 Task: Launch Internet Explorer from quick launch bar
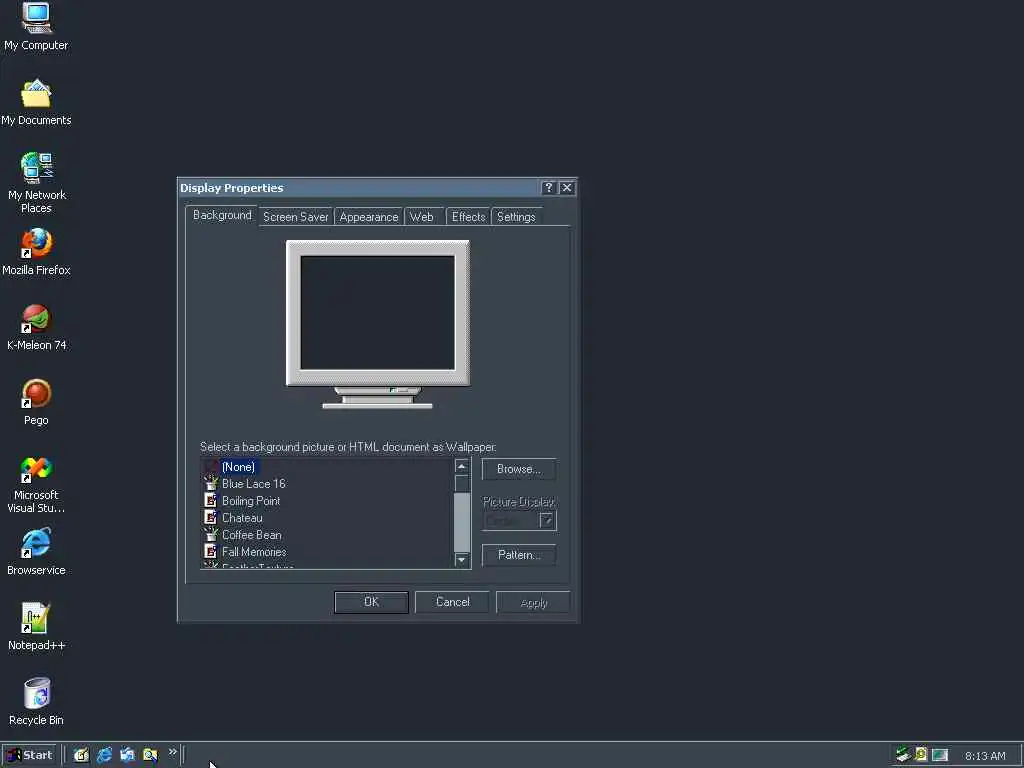click(x=104, y=755)
